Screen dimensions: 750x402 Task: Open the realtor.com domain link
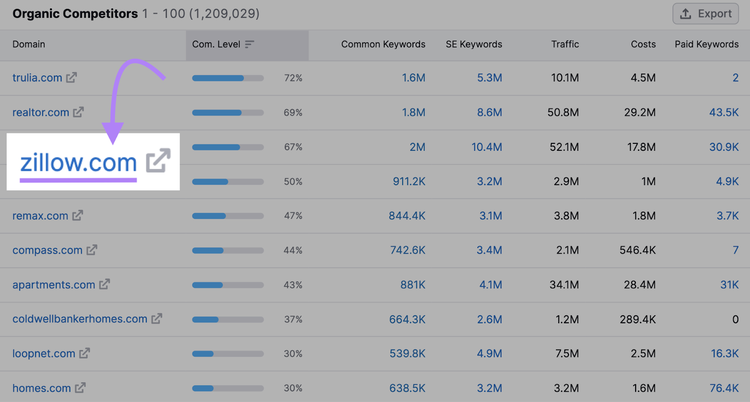point(41,112)
